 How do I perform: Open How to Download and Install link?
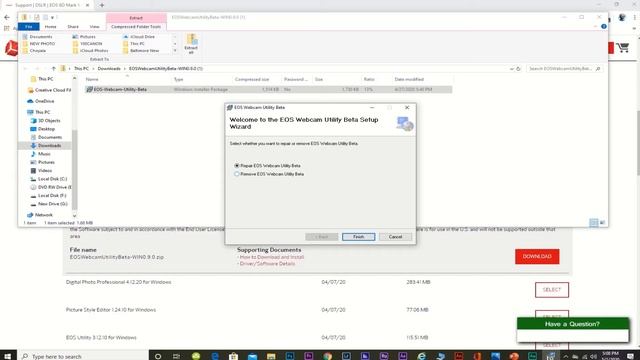click(x=272, y=257)
